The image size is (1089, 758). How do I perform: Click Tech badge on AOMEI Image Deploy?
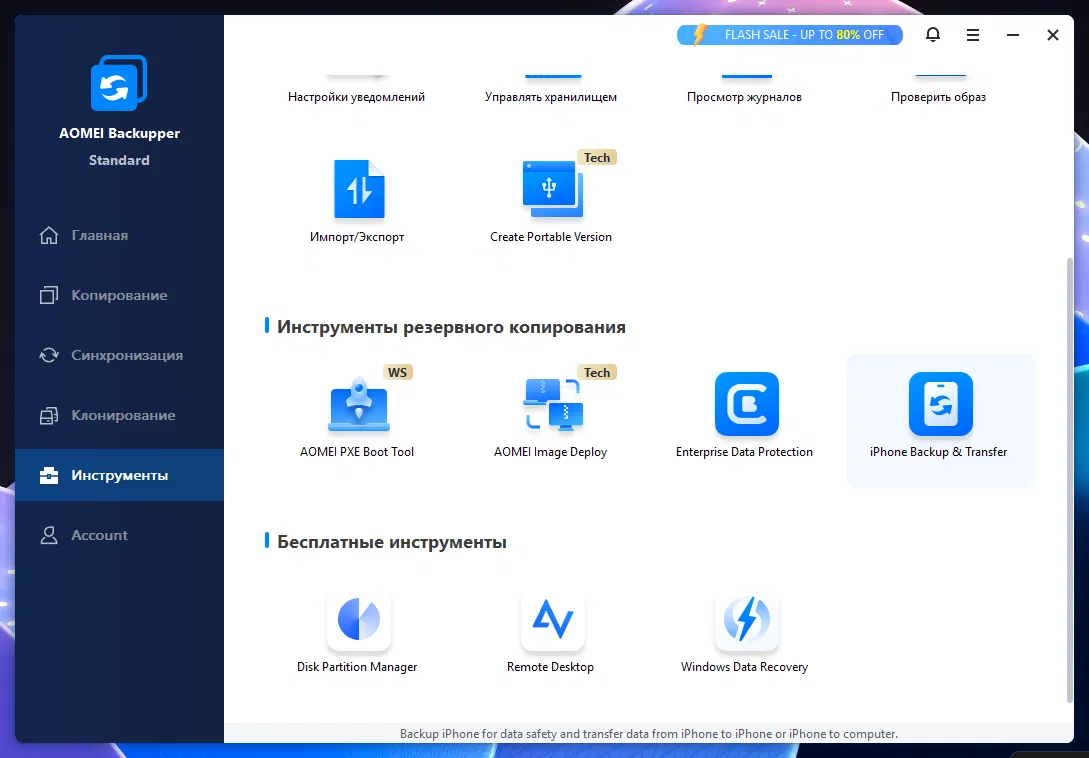point(597,372)
